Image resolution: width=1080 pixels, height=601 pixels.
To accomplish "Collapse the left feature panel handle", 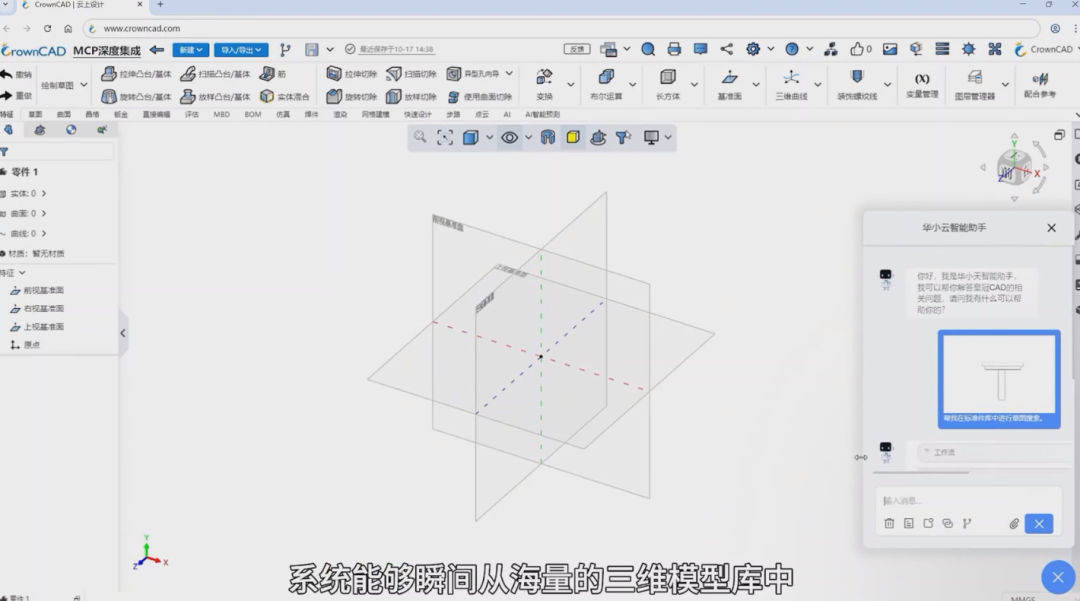I will point(123,333).
